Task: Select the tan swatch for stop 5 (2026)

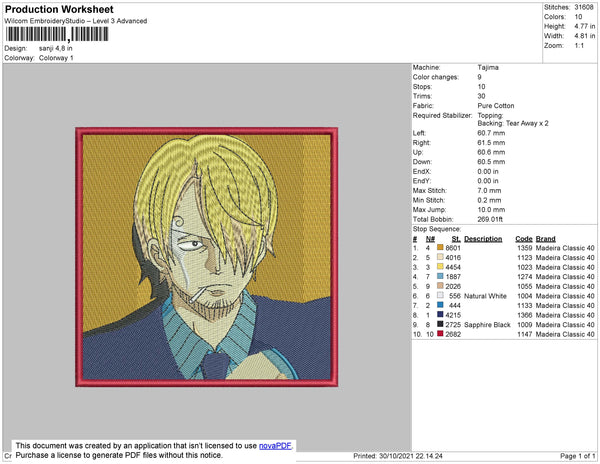Action: point(440,286)
